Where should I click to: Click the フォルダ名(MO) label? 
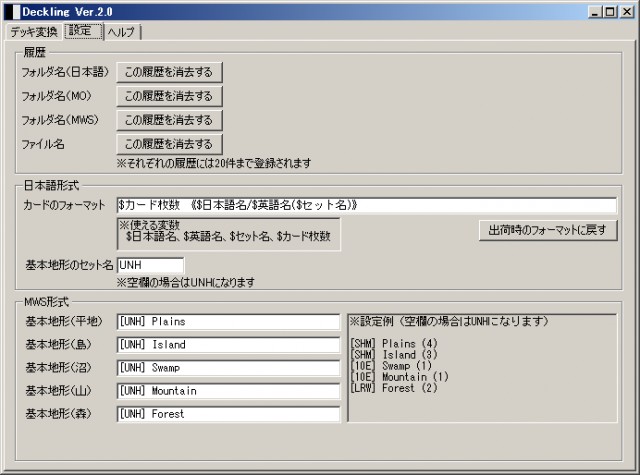click(56, 96)
